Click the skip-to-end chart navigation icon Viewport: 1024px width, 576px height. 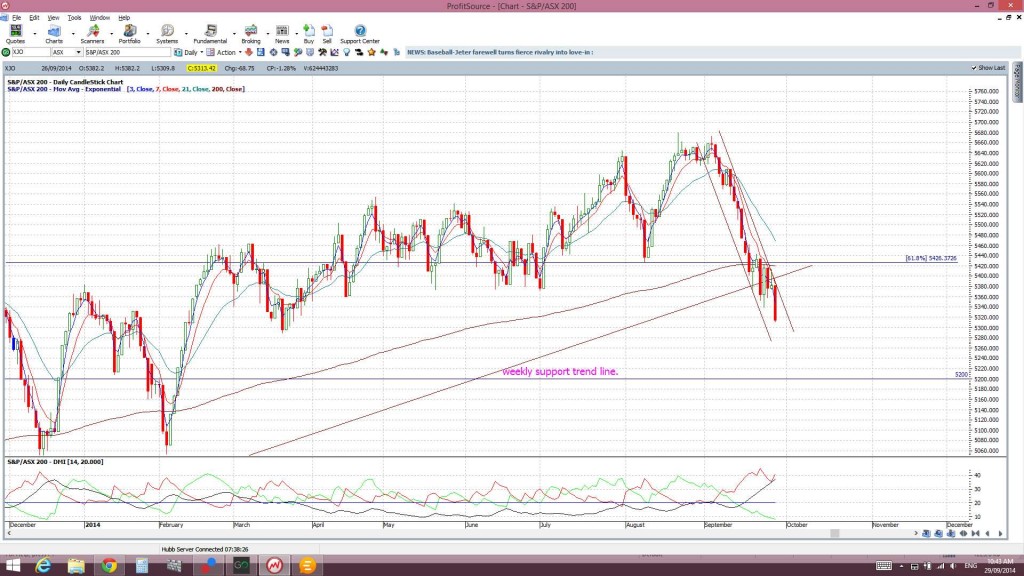(x=976, y=534)
